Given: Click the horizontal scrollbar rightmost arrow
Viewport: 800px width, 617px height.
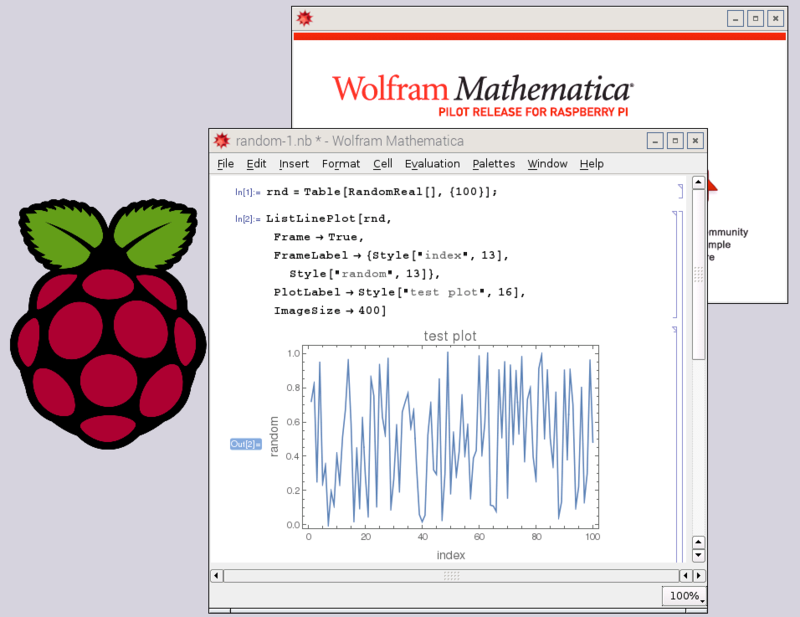Looking at the screenshot, I should 699,576.
